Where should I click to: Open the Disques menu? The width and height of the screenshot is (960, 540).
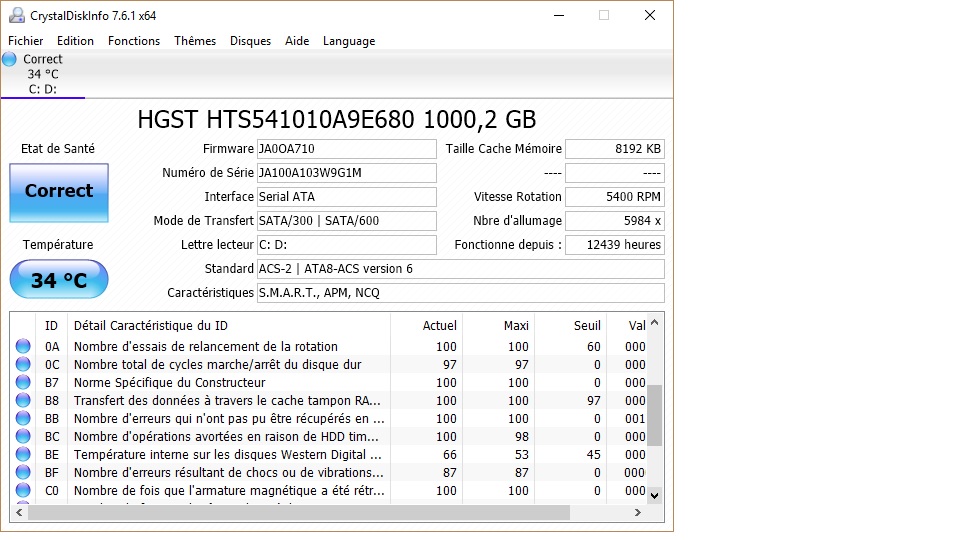250,41
